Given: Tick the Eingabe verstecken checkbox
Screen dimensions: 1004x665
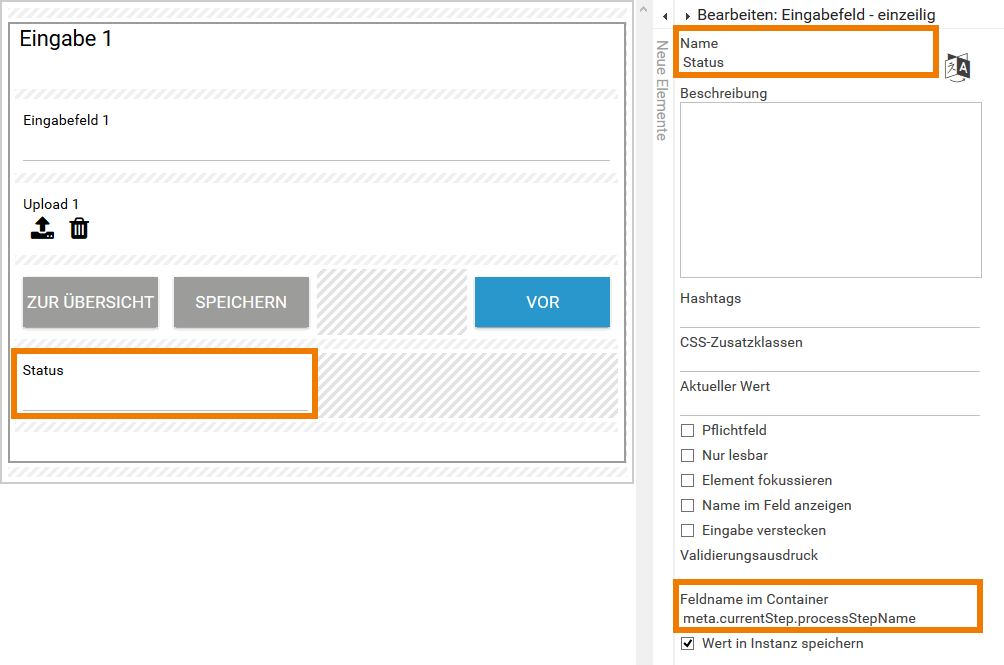Looking at the screenshot, I should [687, 531].
